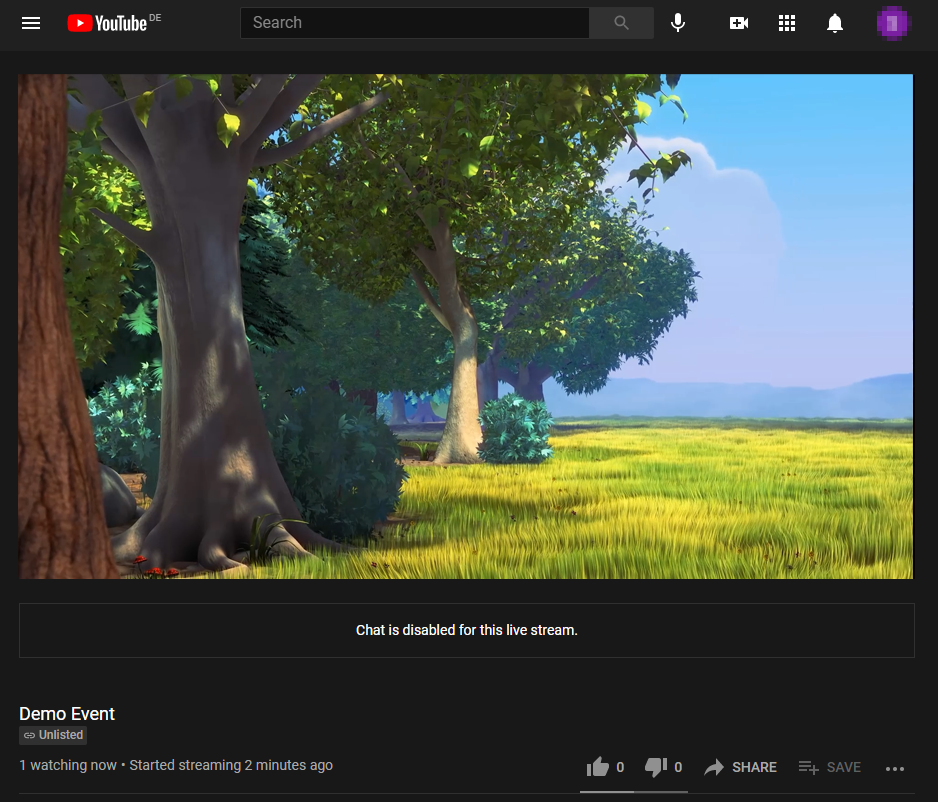
Task: Start voice search with microphone icon
Action: point(678,23)
